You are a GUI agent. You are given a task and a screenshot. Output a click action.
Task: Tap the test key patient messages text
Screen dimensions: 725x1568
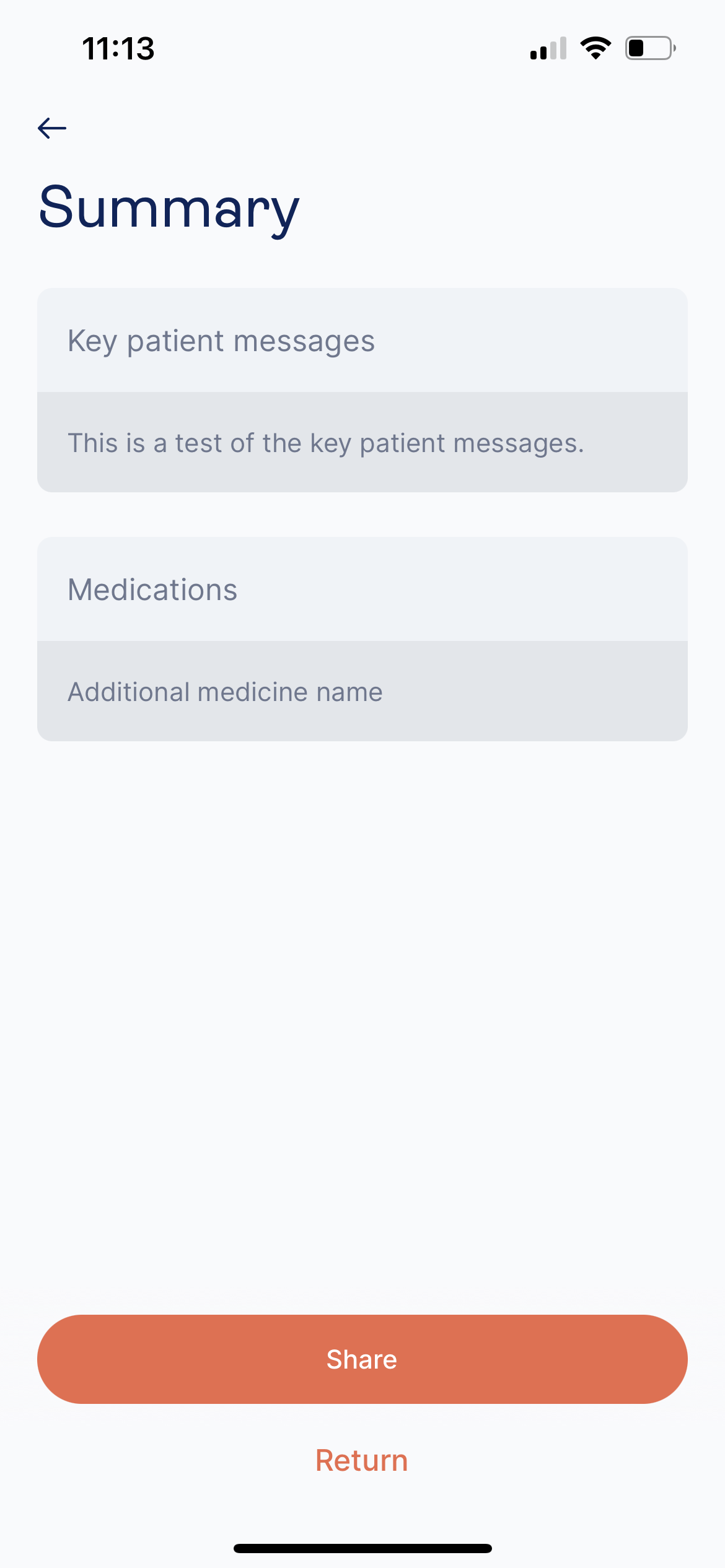point(326,443)
